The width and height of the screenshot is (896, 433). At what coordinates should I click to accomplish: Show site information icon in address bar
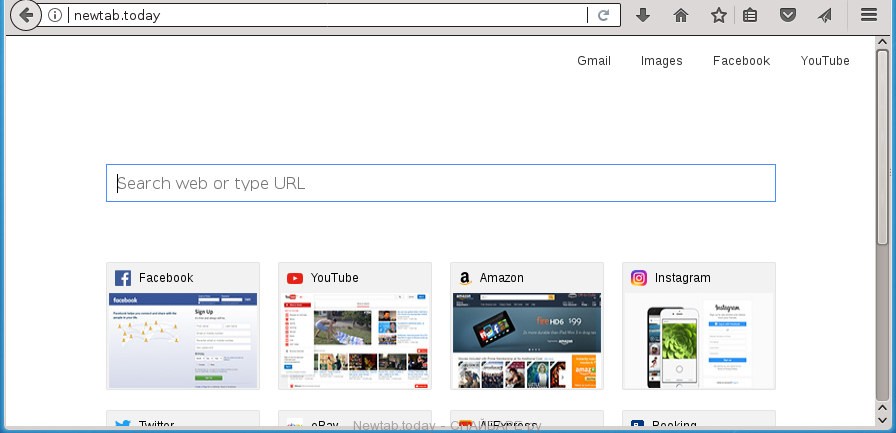point(55,15)
